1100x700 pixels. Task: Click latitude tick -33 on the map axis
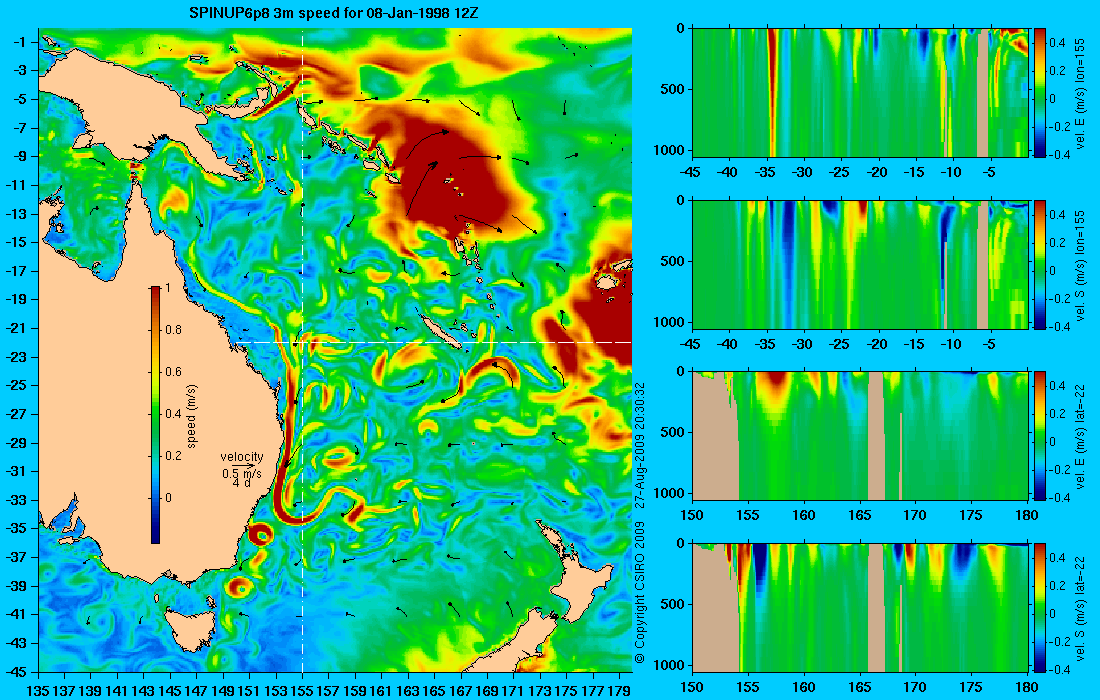click(x=16, y=500)
